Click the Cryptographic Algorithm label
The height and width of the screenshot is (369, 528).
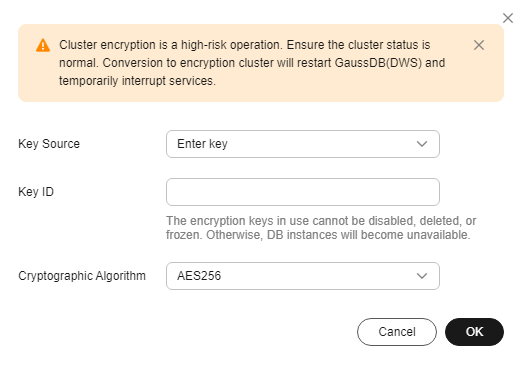point(82,276)
